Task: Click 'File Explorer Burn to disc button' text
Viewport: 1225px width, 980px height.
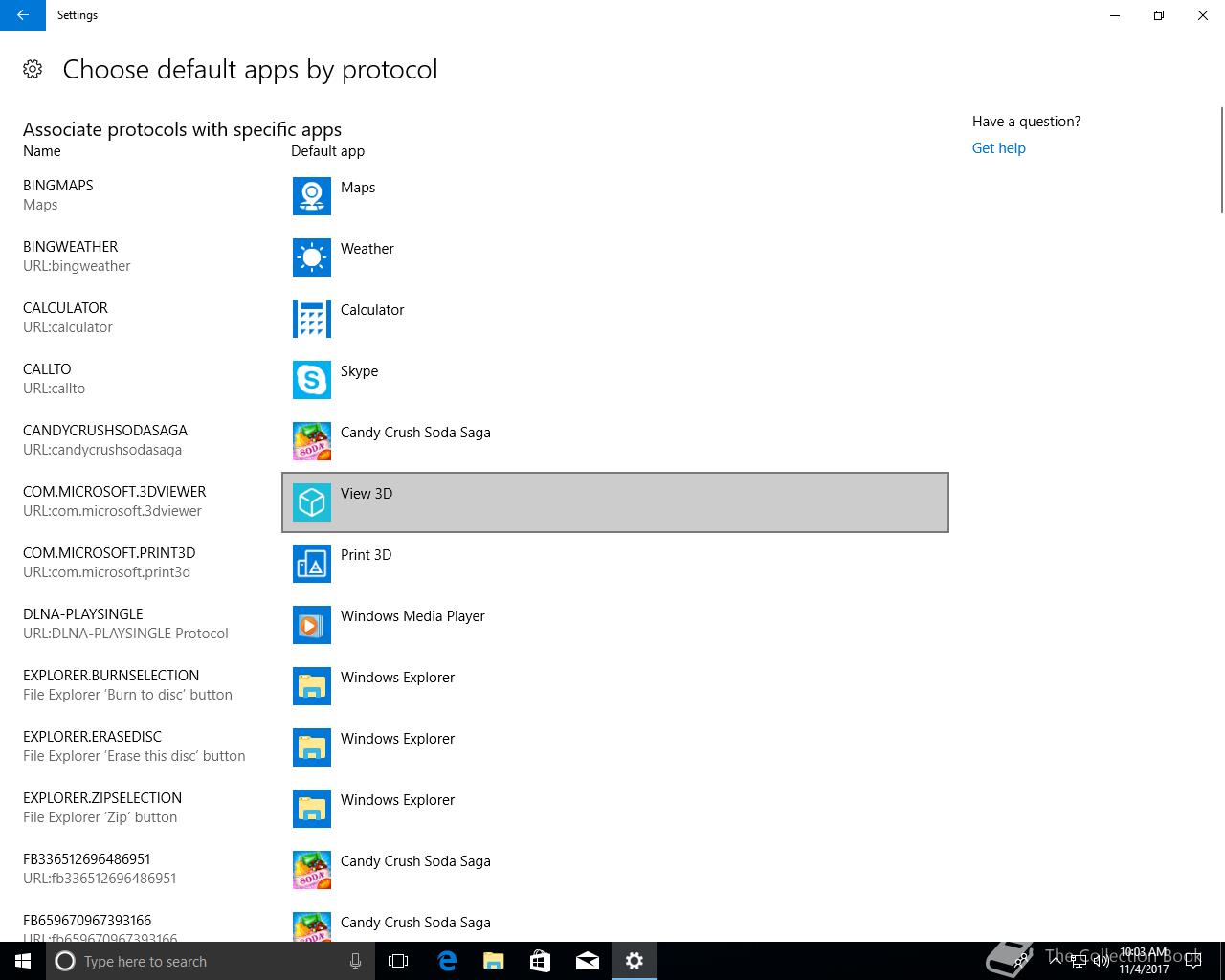Action: click(x=127, y=695)
